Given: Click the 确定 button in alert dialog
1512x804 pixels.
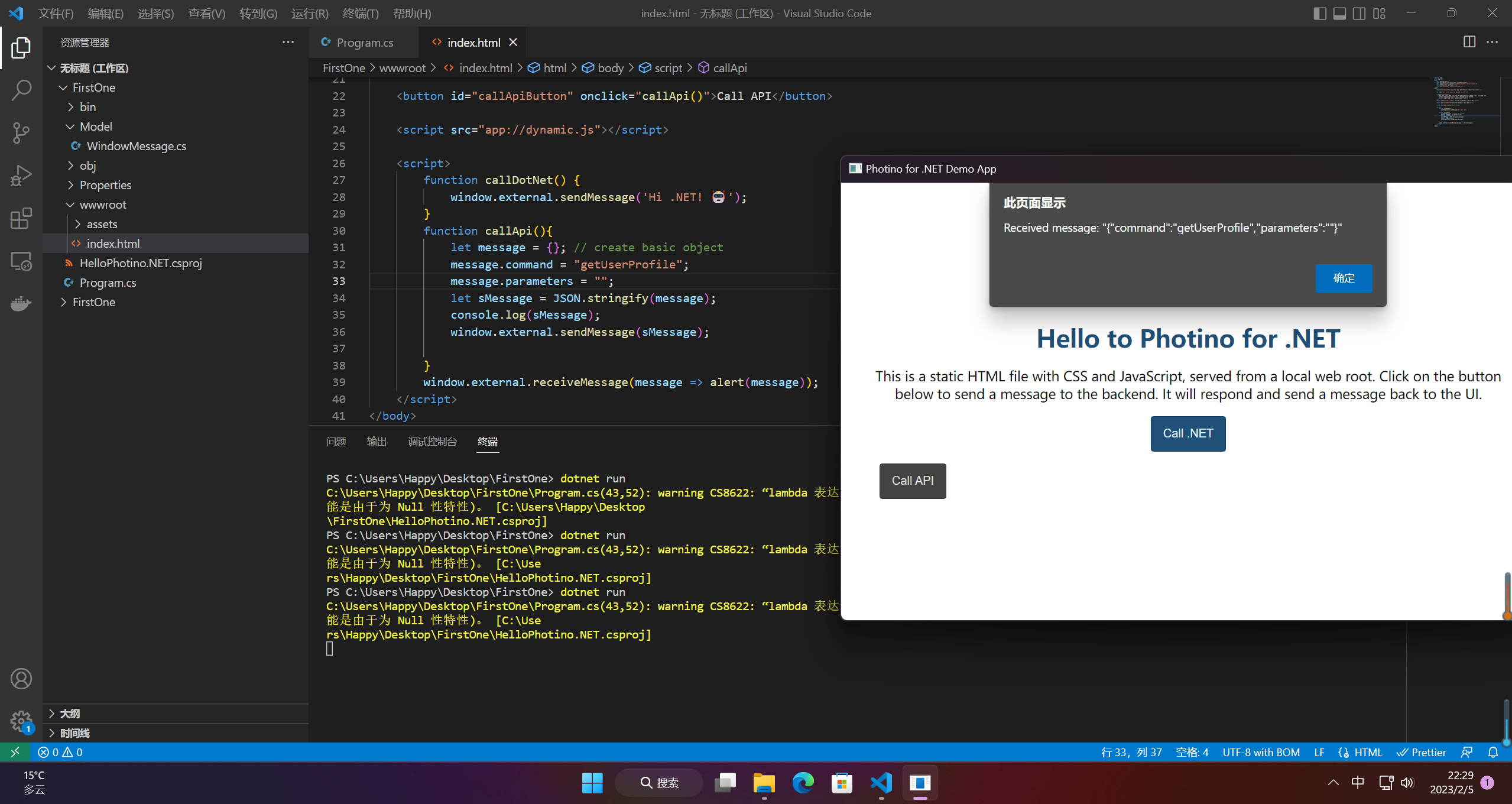Looking at the screenshot, I should coord(1343,278).
